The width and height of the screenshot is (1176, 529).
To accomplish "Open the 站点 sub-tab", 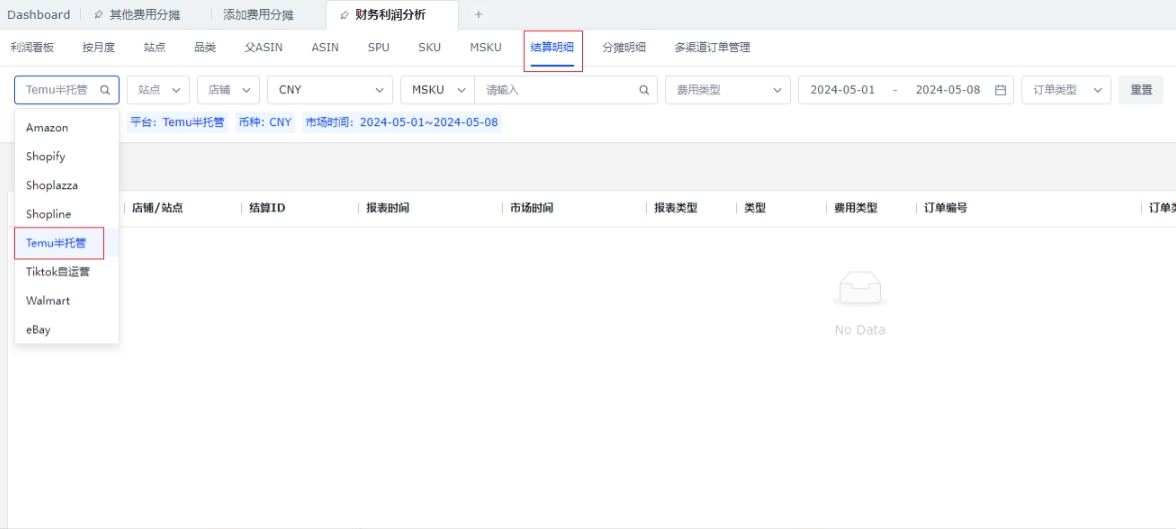I will point(154,47).
